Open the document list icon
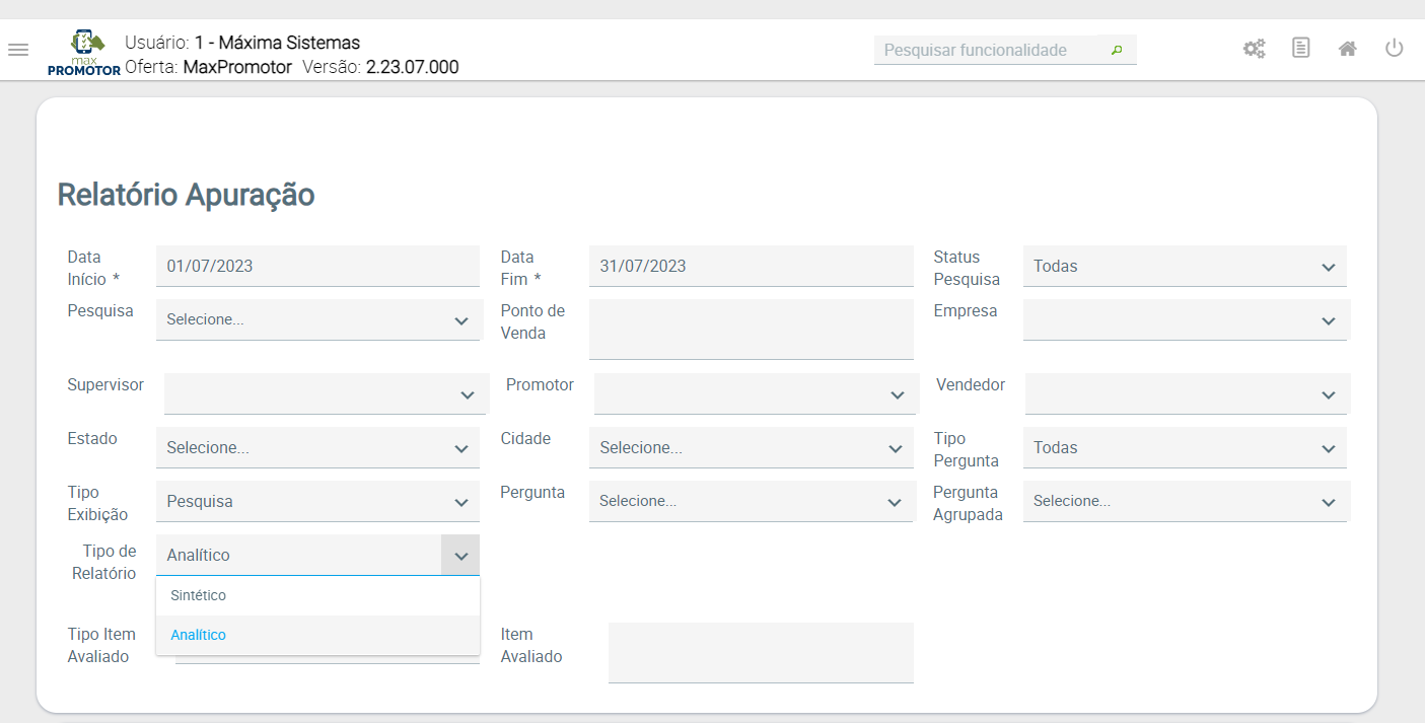The width and height of the screenshot is (1425, 723). coord(1301,48)
